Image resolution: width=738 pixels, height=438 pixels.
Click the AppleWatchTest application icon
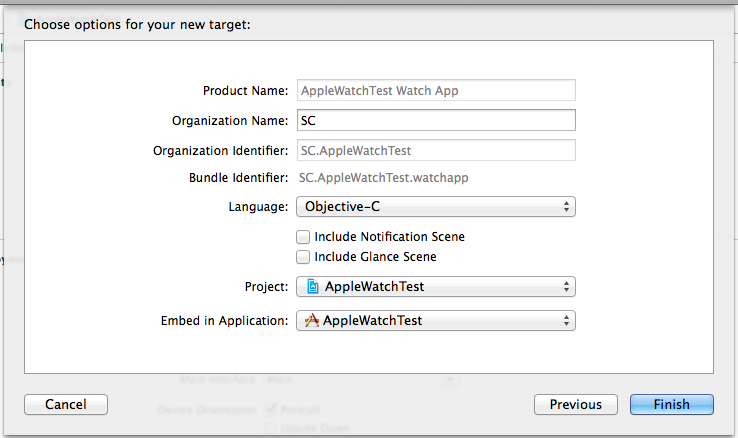pos(312,321)
